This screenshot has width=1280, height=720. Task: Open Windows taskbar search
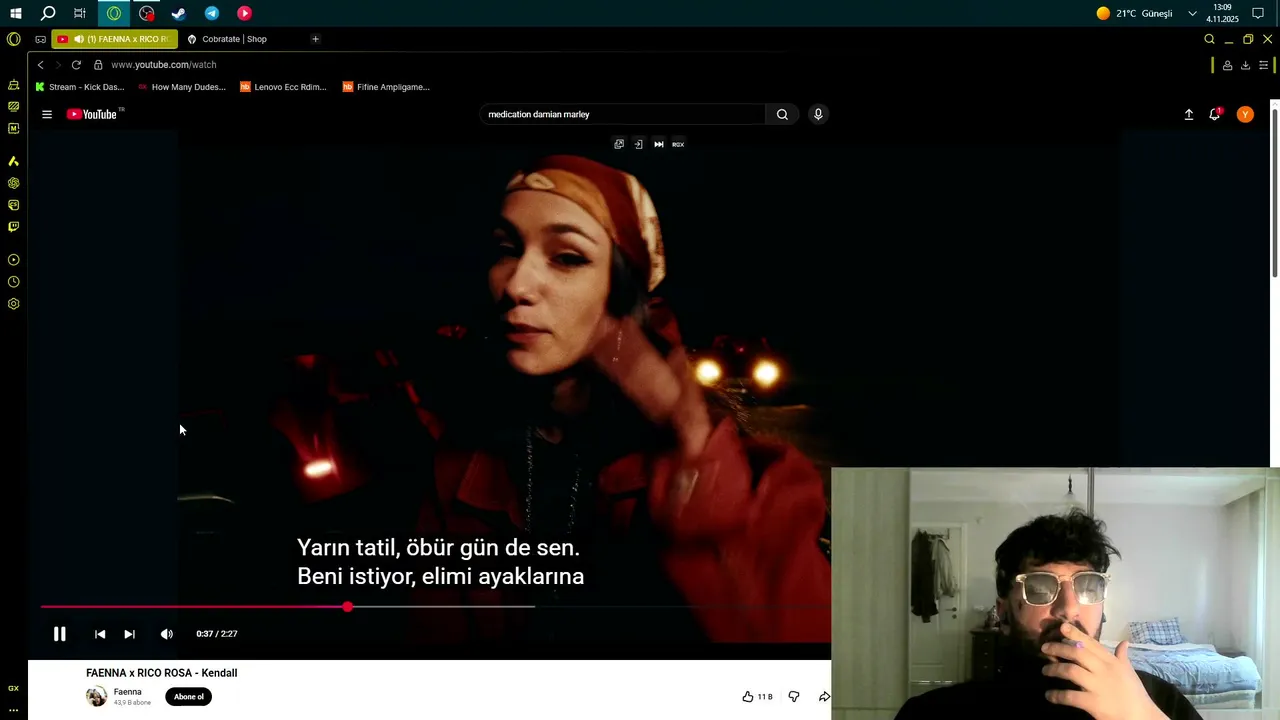48,13
